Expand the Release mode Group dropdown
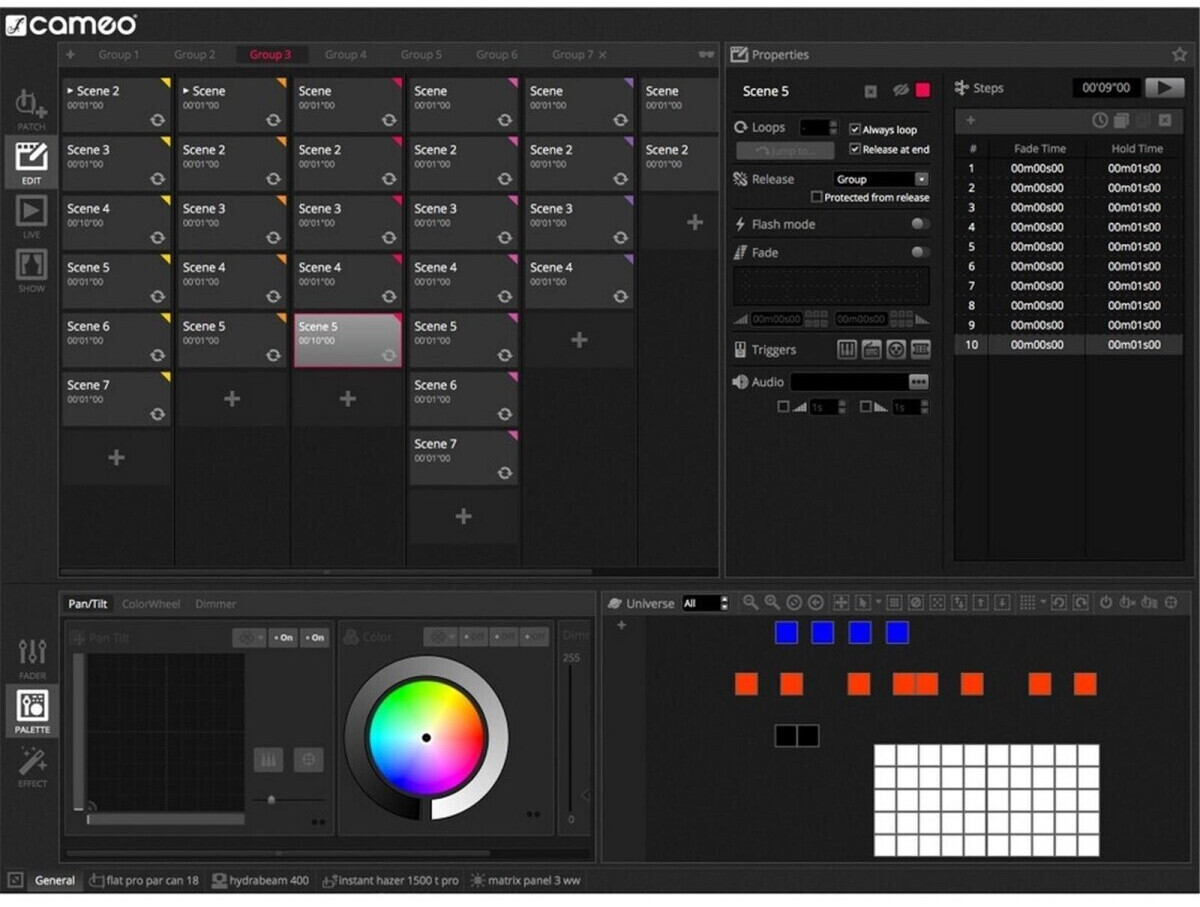Image resolution: width=1200 pixels, height=907 pixels. pos(921,179)
